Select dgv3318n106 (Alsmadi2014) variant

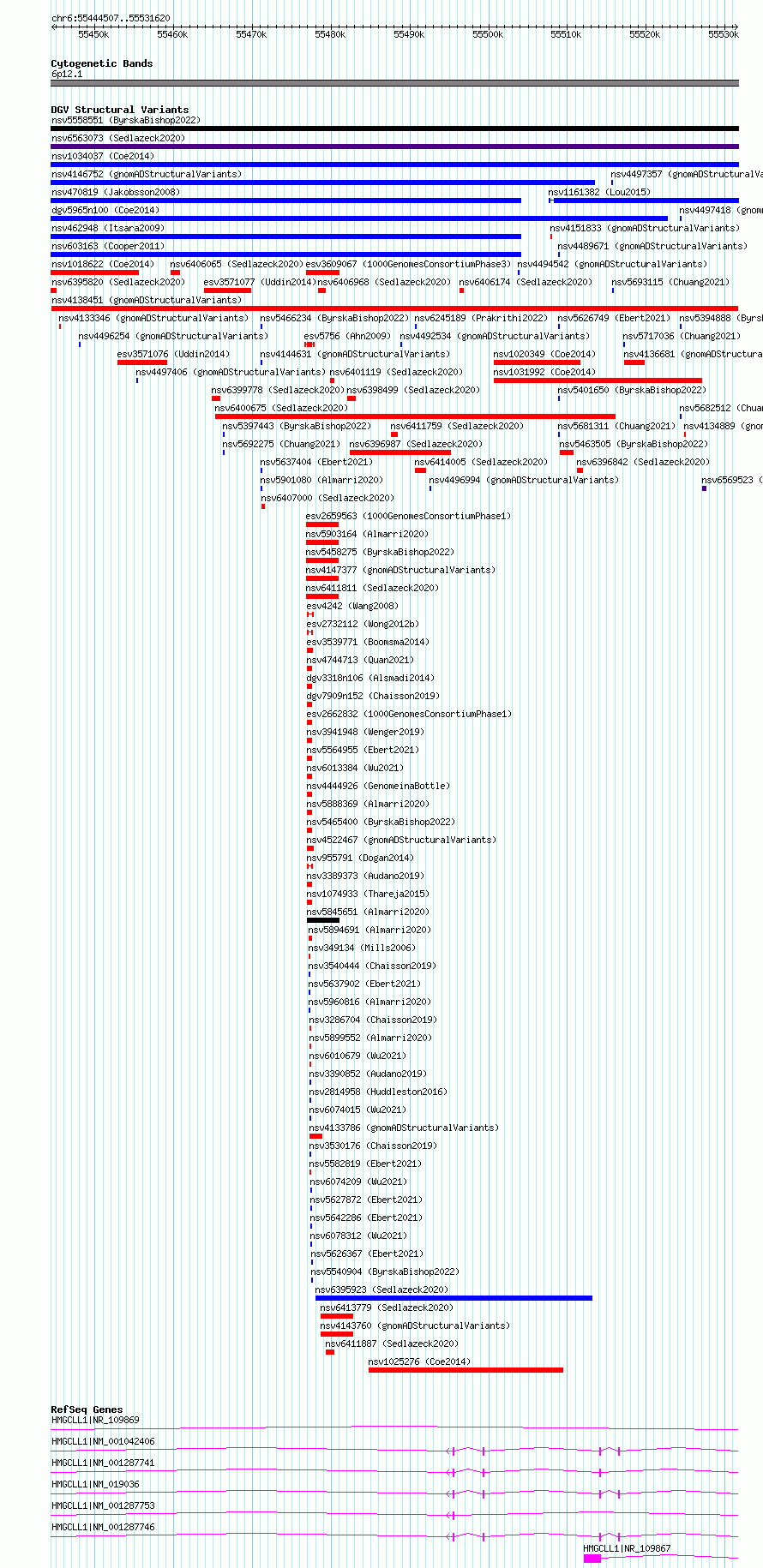370,678
